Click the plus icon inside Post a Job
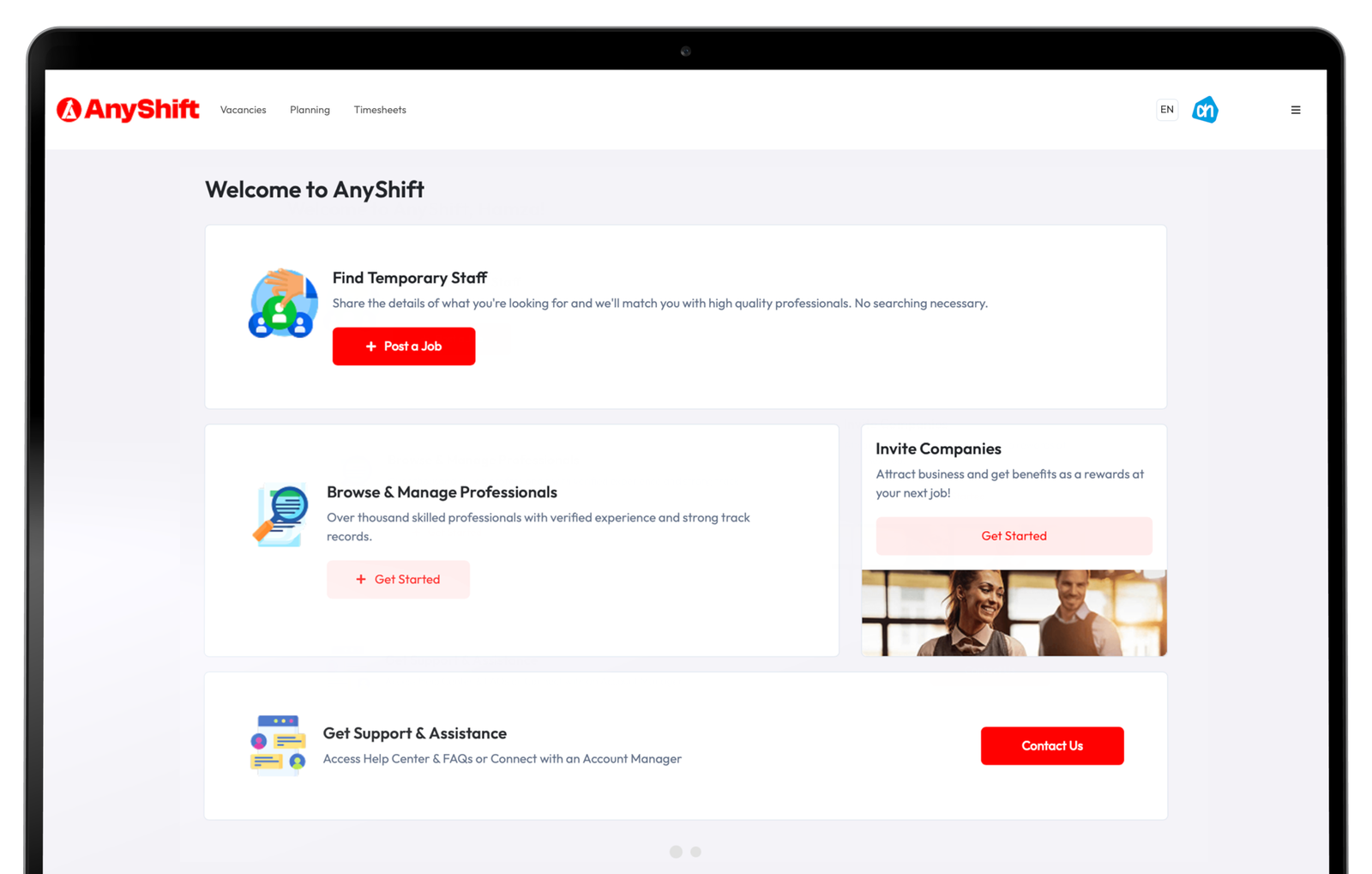The height and width of the screenshot is (874, 1372). point(370,346)
